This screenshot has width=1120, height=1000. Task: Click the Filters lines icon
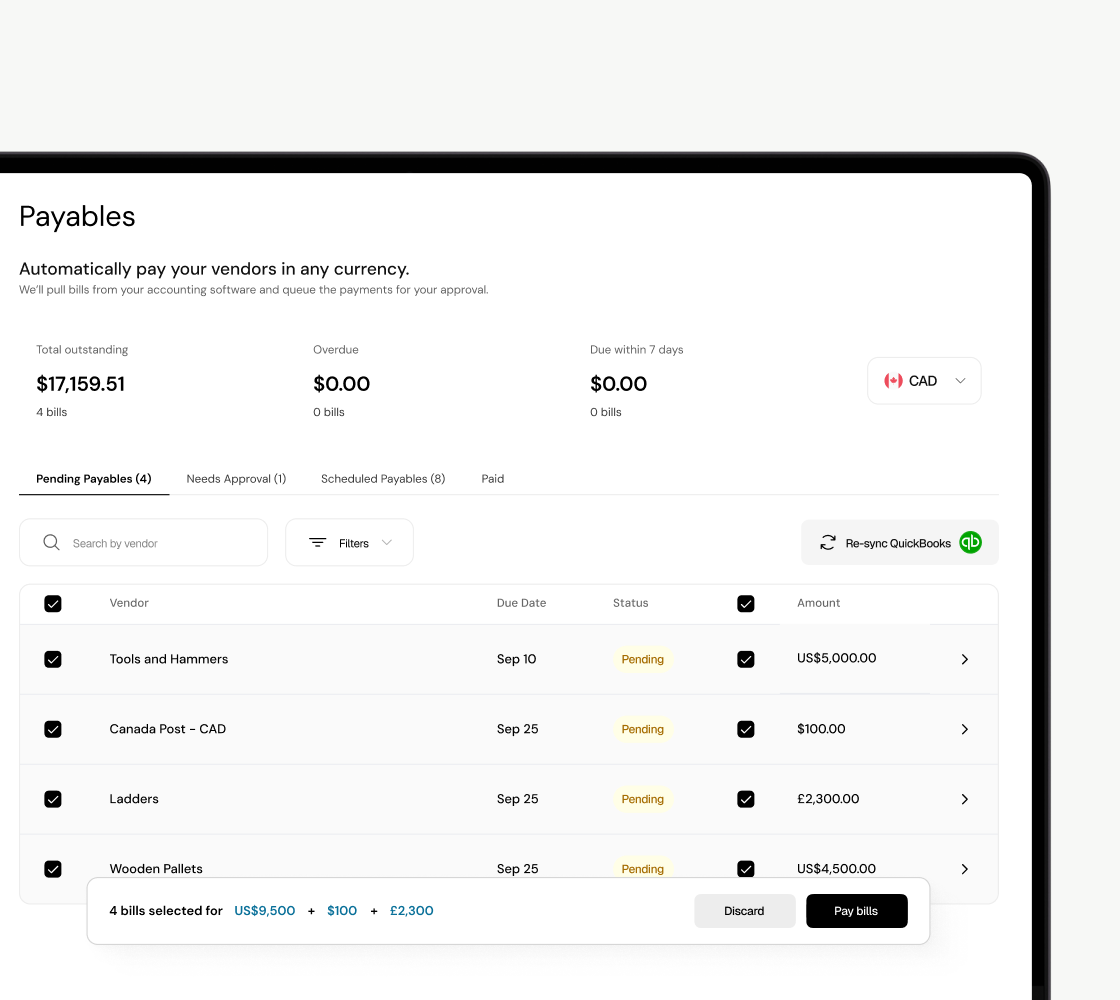coord(317,543)
